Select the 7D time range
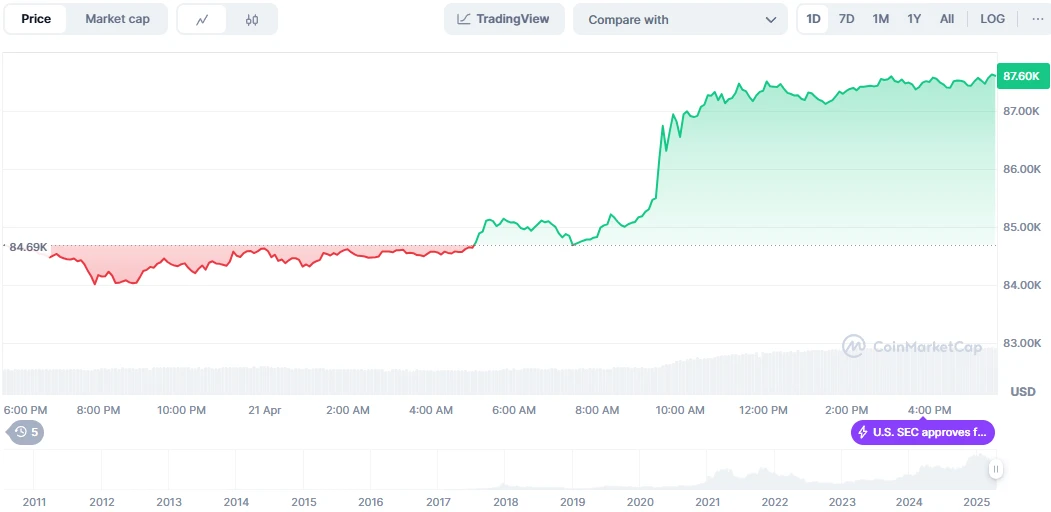The height and width of the screenshot is (512, 1051). point(847,19)
